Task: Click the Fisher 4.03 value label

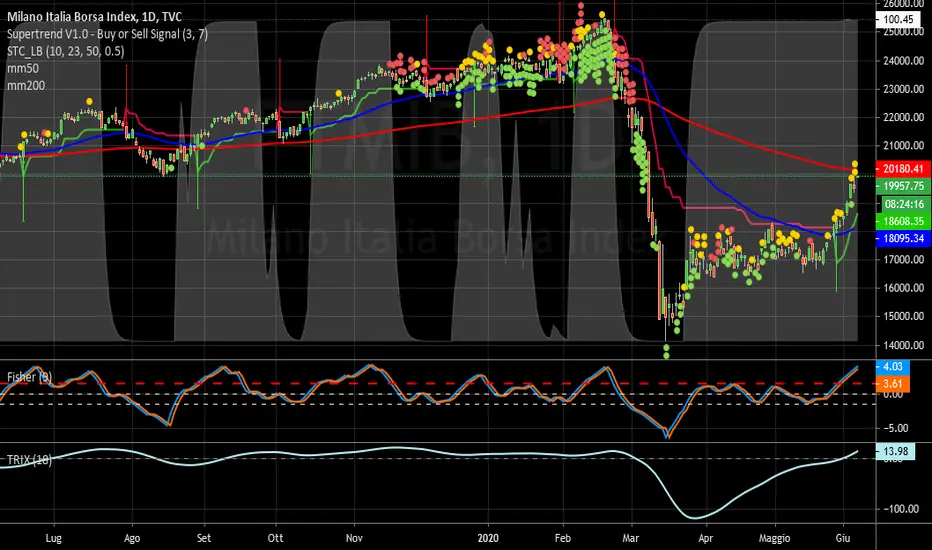Action: click(892, 367)
